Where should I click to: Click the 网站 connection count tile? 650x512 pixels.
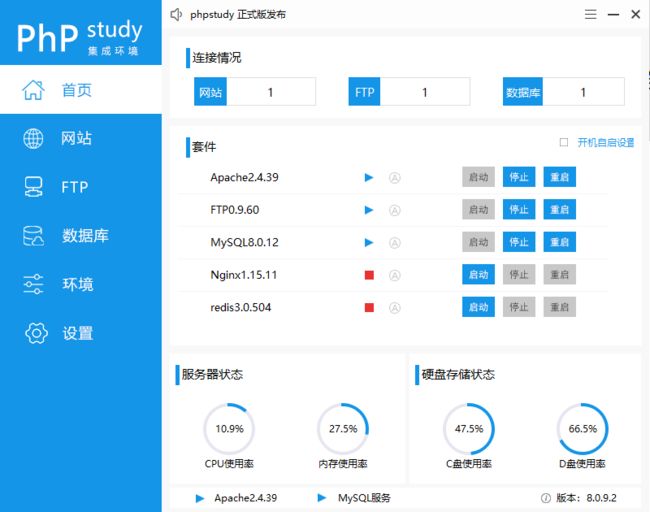pyautogui.click(x=255, y=92)
